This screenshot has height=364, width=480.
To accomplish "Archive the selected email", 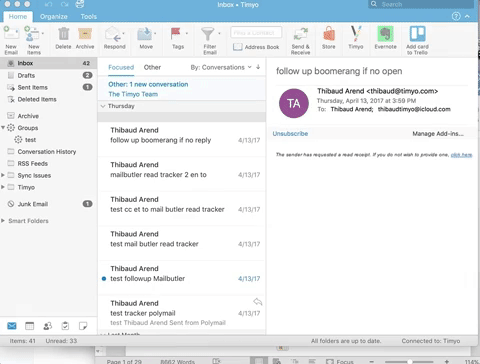I will pos(85,38).
